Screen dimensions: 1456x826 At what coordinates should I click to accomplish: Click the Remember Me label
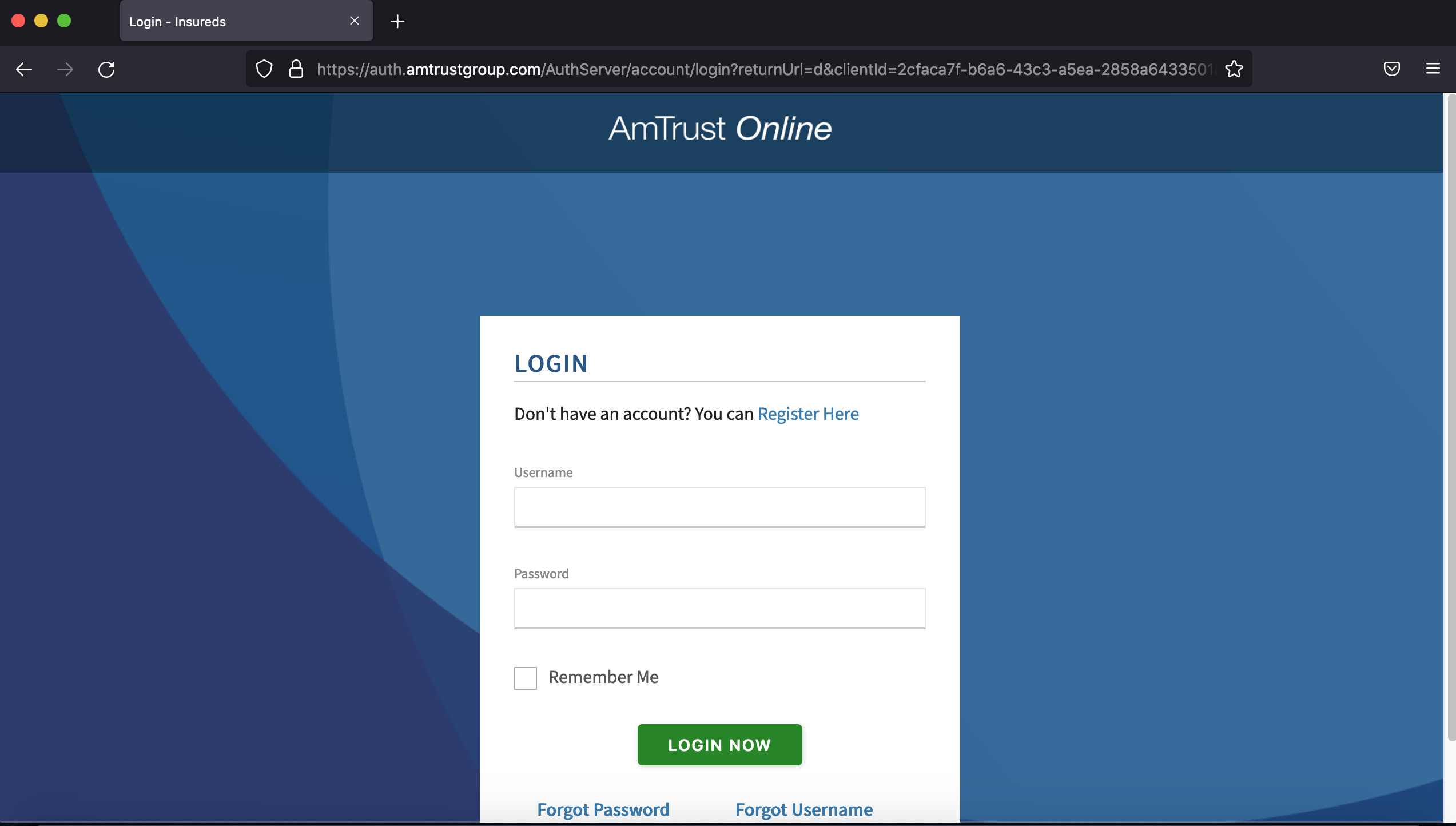point(603,677)
